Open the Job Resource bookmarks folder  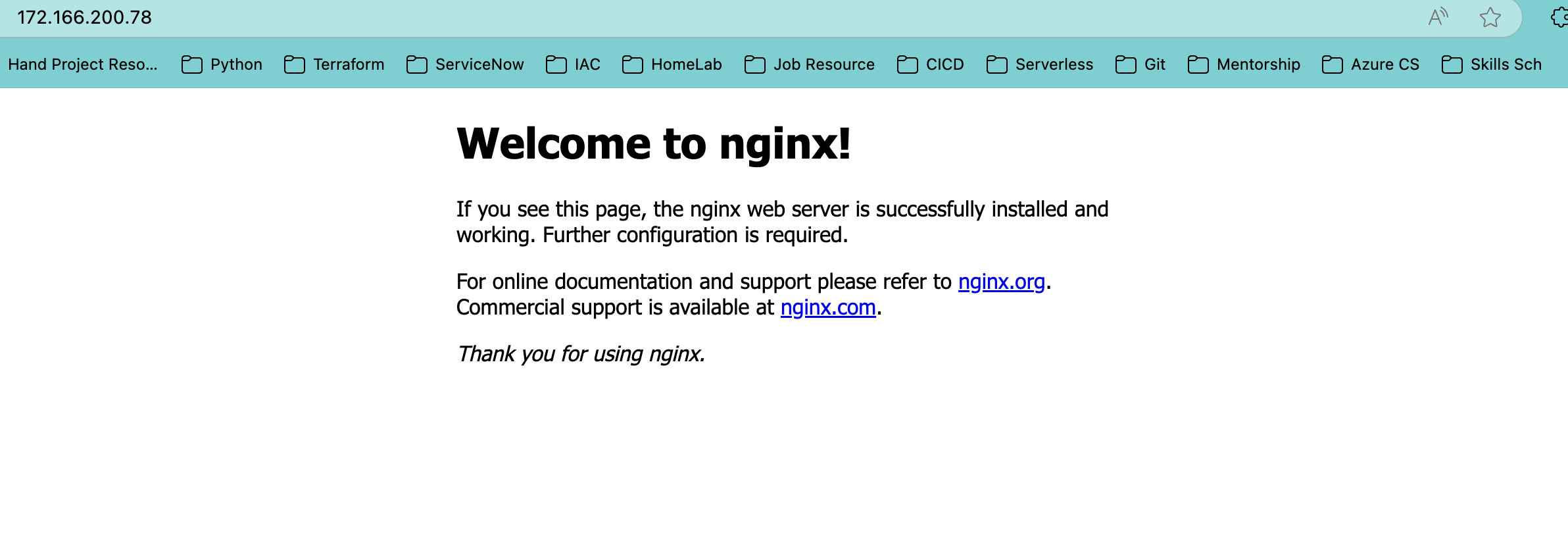coord(810,64)
